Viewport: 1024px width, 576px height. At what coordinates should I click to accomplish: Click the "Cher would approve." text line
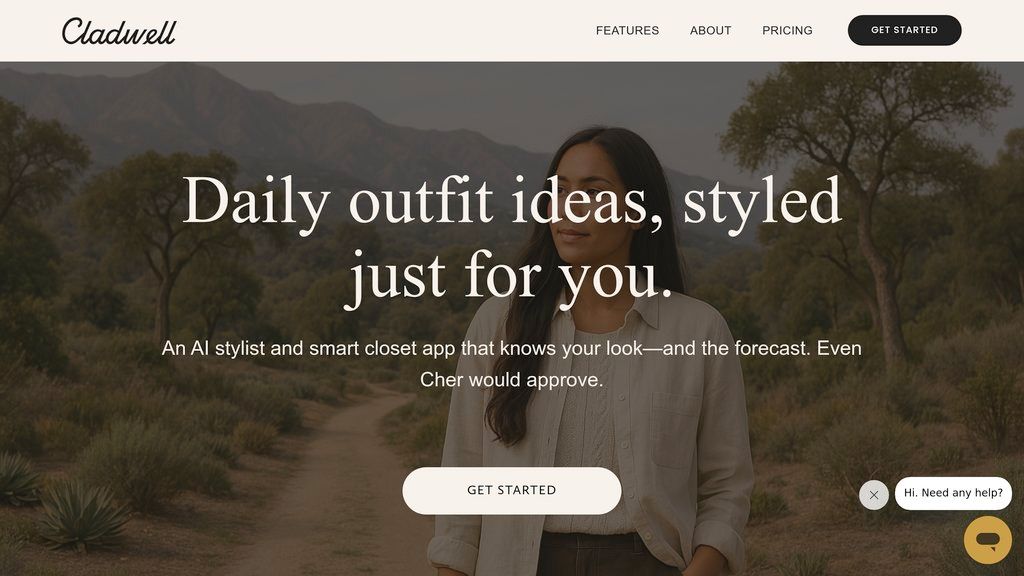[x=511, y=379]
